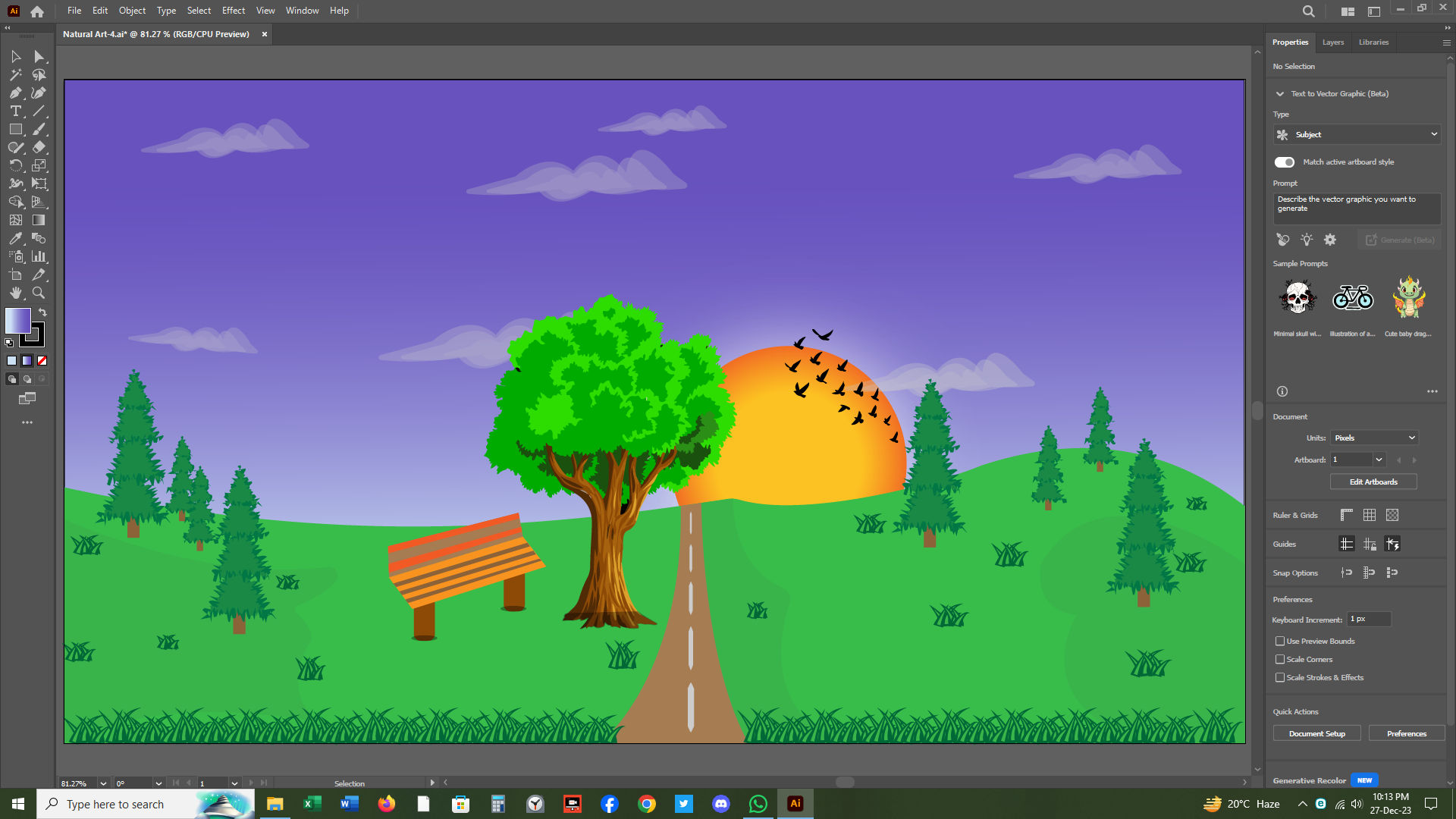Toggle Show Grid icon
The height and width of the screenshot is (819, 1456).
click(x=1370, y=516)
